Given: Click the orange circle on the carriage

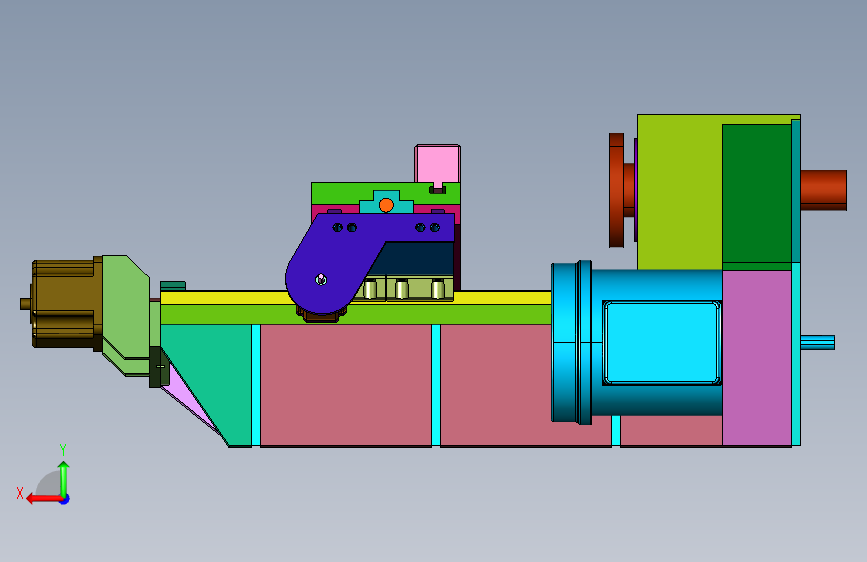Looking at the screenshot, I should coord(386,205).
